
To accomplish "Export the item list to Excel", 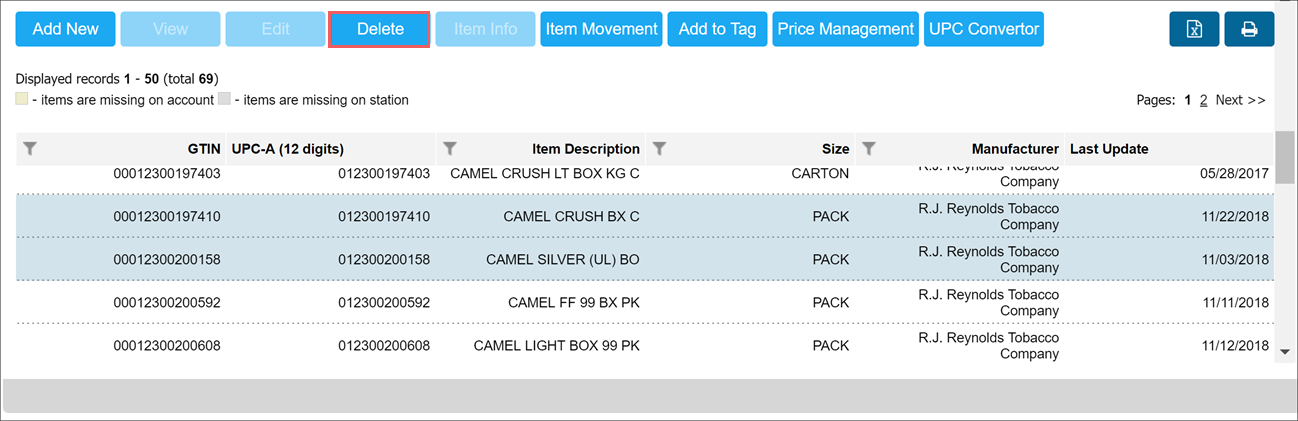I will (1194, 29).
